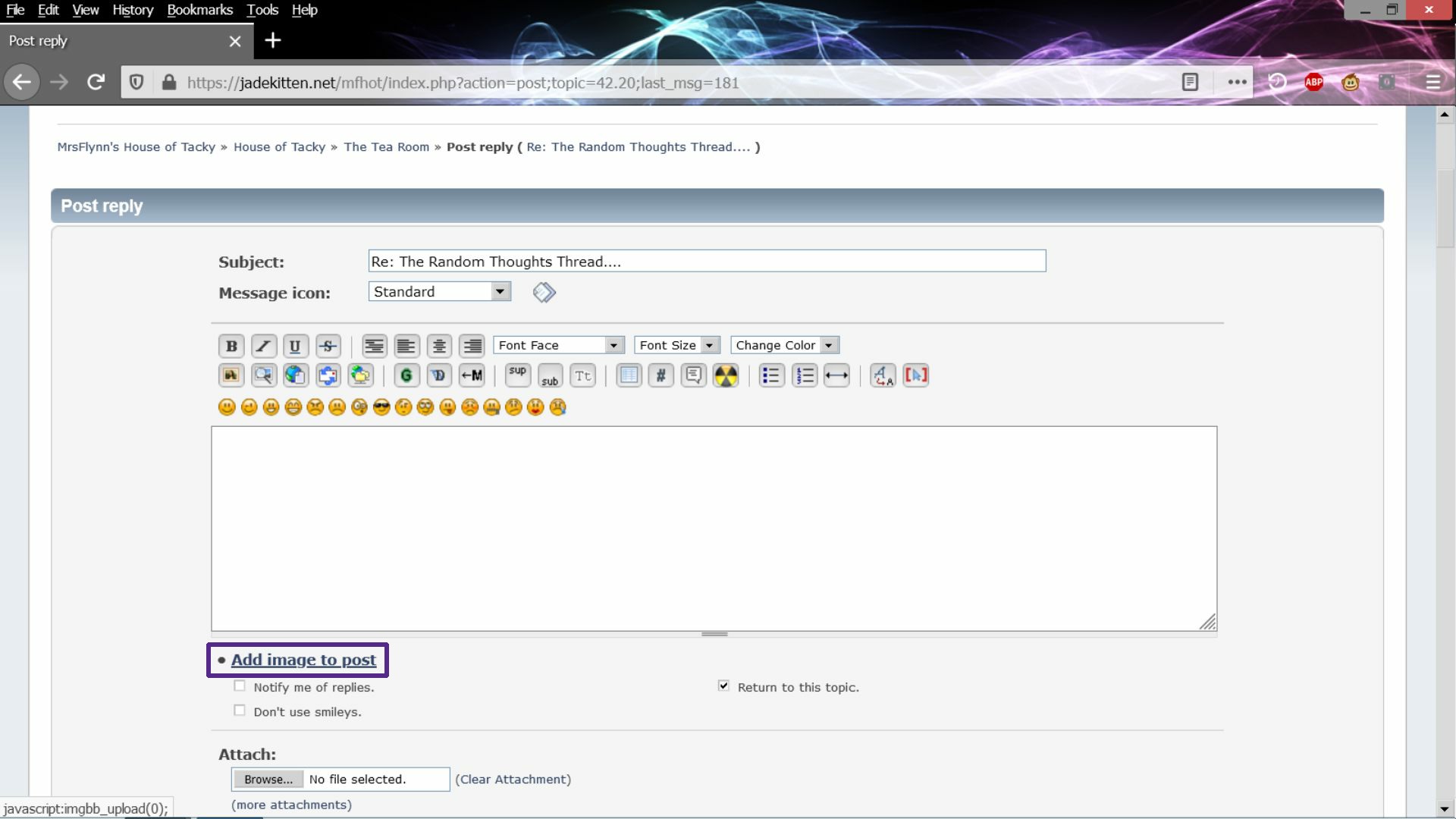This screenshot has width=1456, height=819.
Task: Open the Font Face dropdown
Action: coord(559,345)
